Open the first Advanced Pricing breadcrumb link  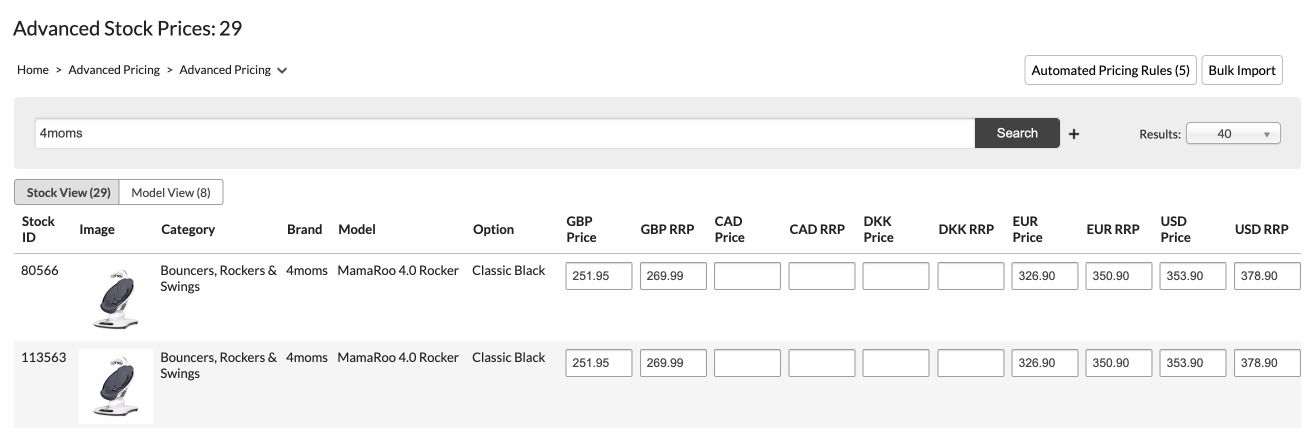click(114, 70)
